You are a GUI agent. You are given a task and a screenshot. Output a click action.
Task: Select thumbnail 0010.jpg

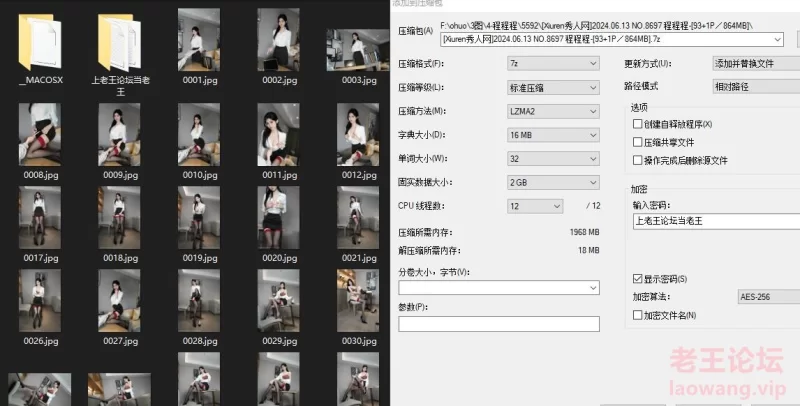(199, 135)
